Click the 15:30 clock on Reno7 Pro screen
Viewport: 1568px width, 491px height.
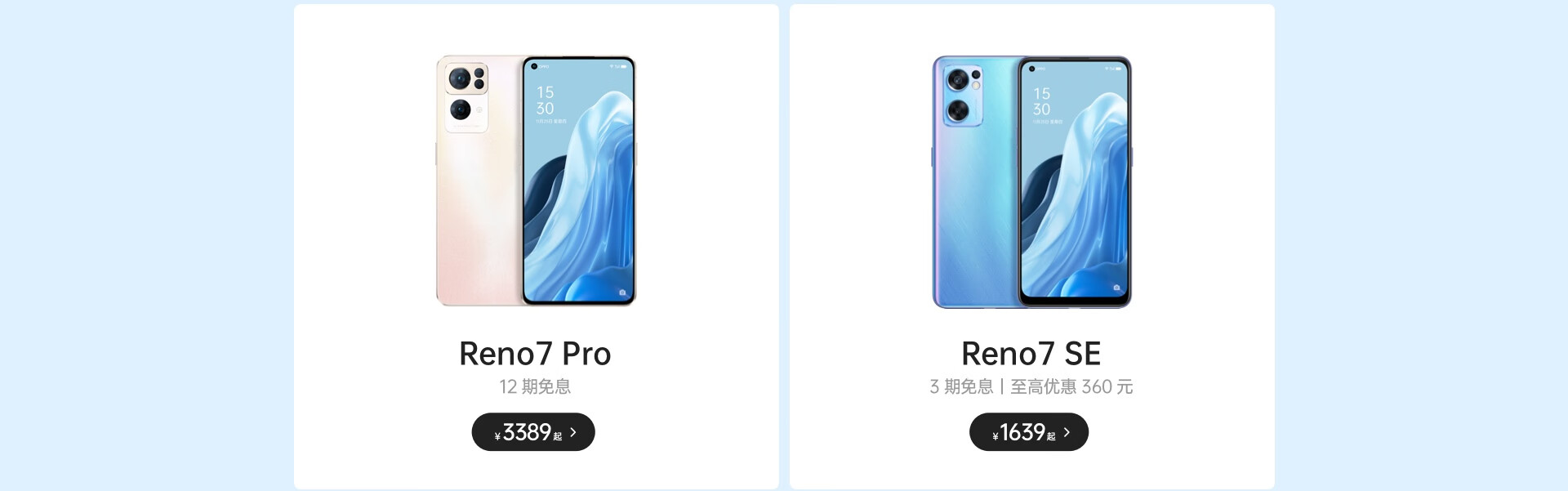click(545, 100)
